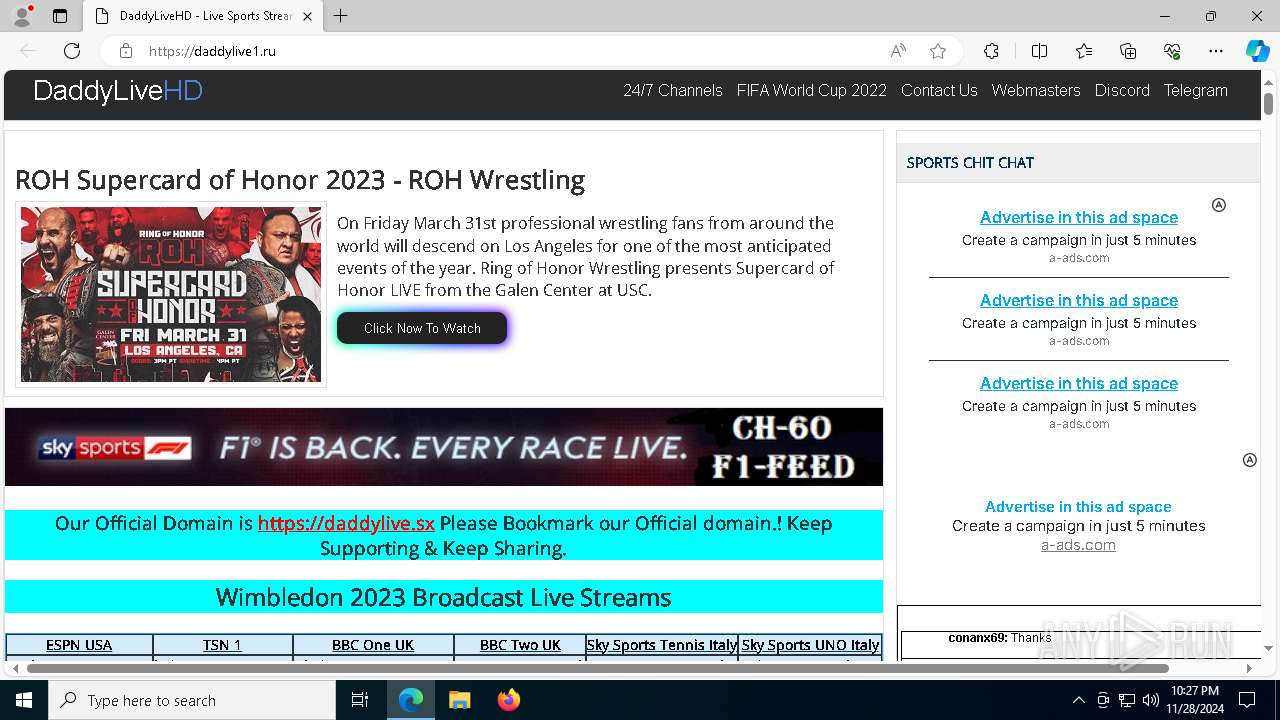
Task: Click the conanx69 chat message
Action: pyautogui.click(x=1000, y=638)
